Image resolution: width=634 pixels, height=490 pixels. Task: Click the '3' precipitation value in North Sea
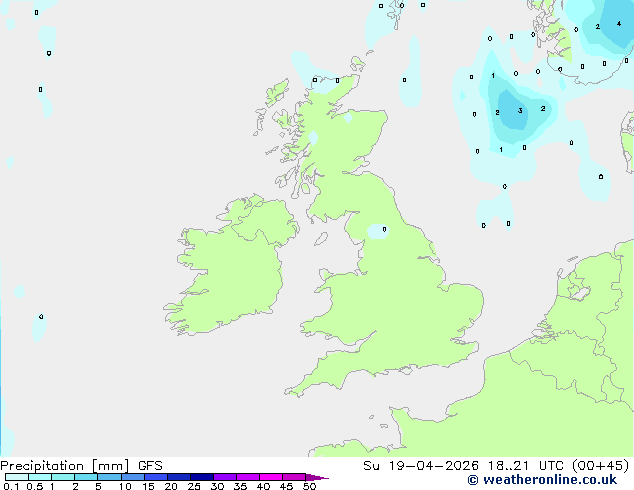point(520,110)
